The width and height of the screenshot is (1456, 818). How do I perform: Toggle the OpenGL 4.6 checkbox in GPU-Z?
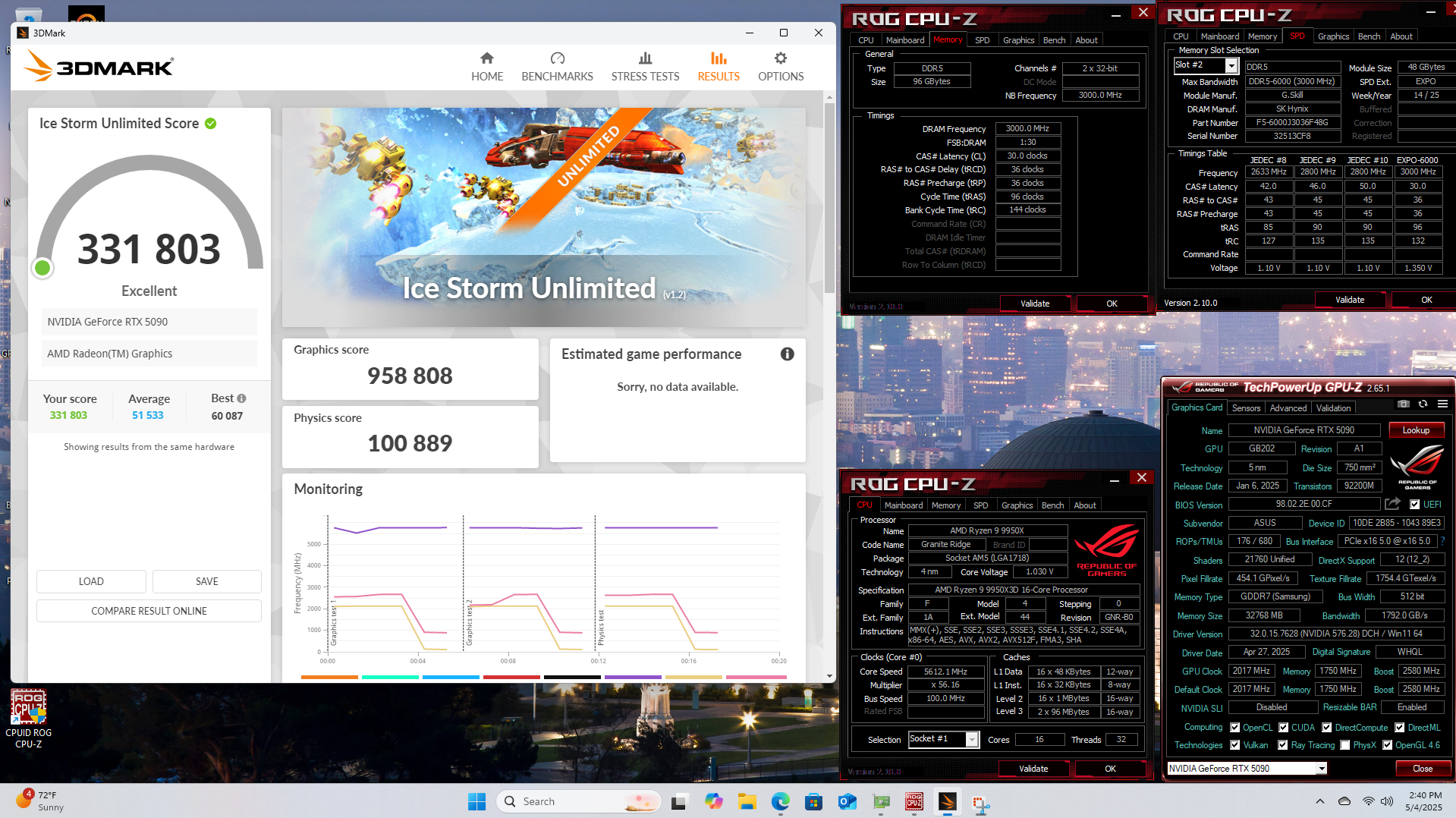[1388, 745]
